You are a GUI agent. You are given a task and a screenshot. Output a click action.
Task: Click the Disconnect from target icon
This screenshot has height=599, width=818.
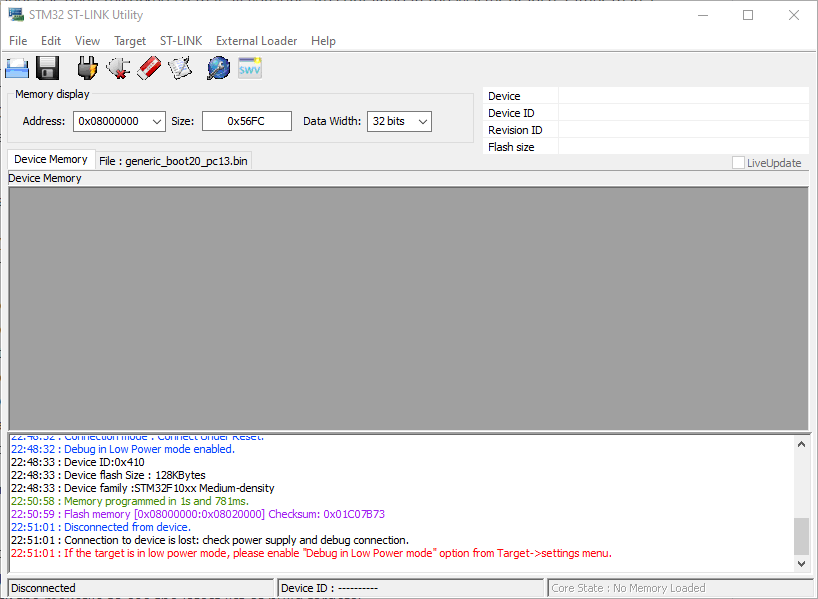(x=118, y=68)
